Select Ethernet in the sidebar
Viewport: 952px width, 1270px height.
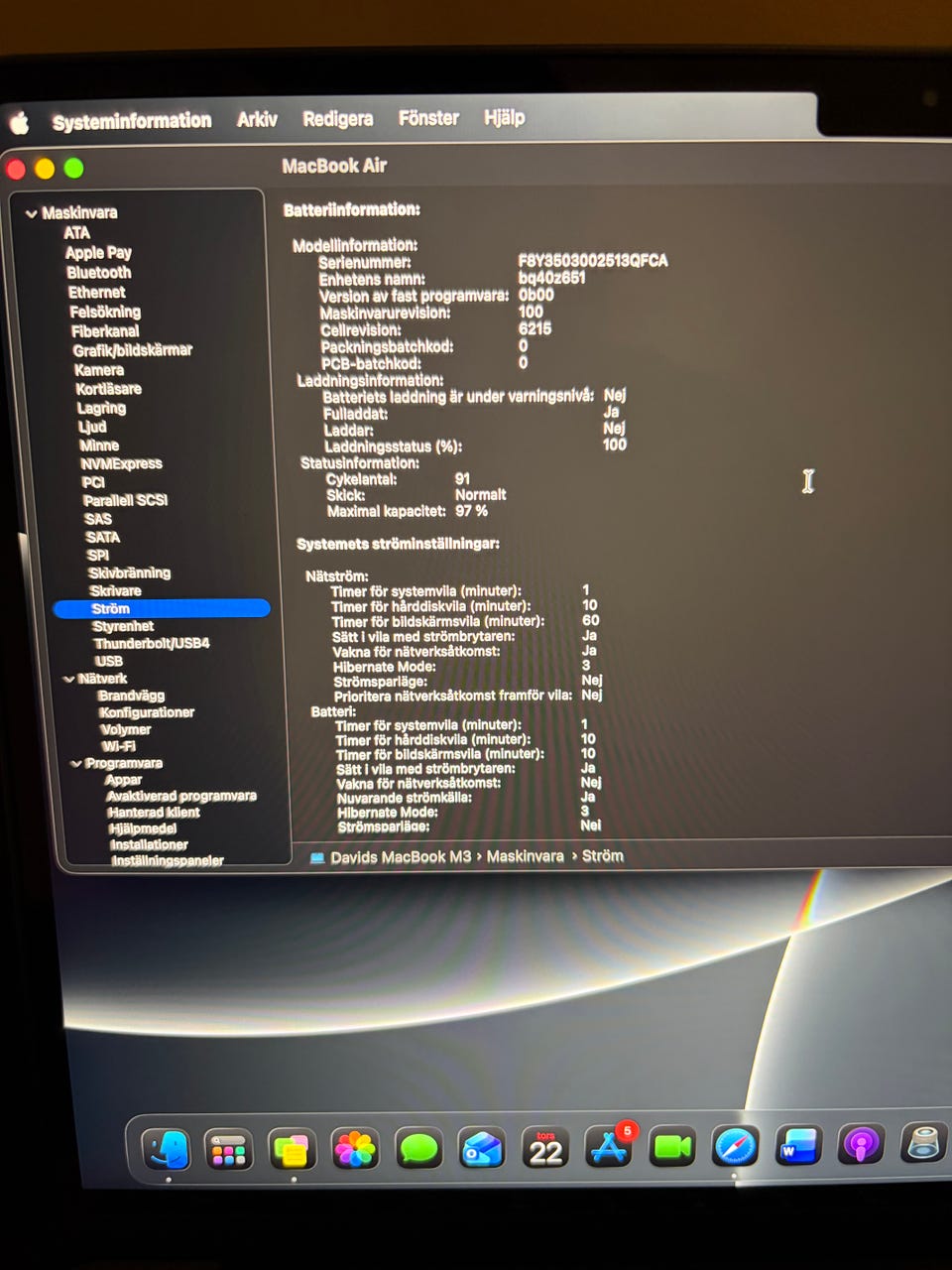click(96, 292)
